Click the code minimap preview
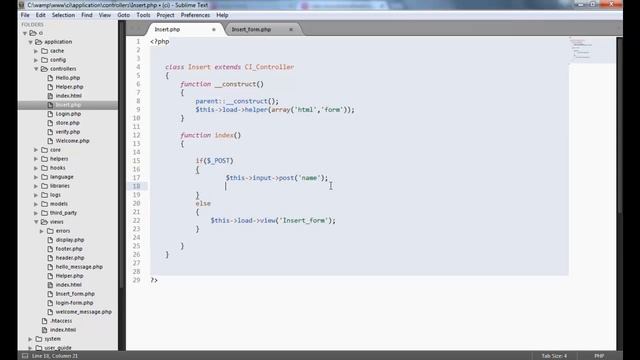The image size is (640, 360). (x=592, y=50)
